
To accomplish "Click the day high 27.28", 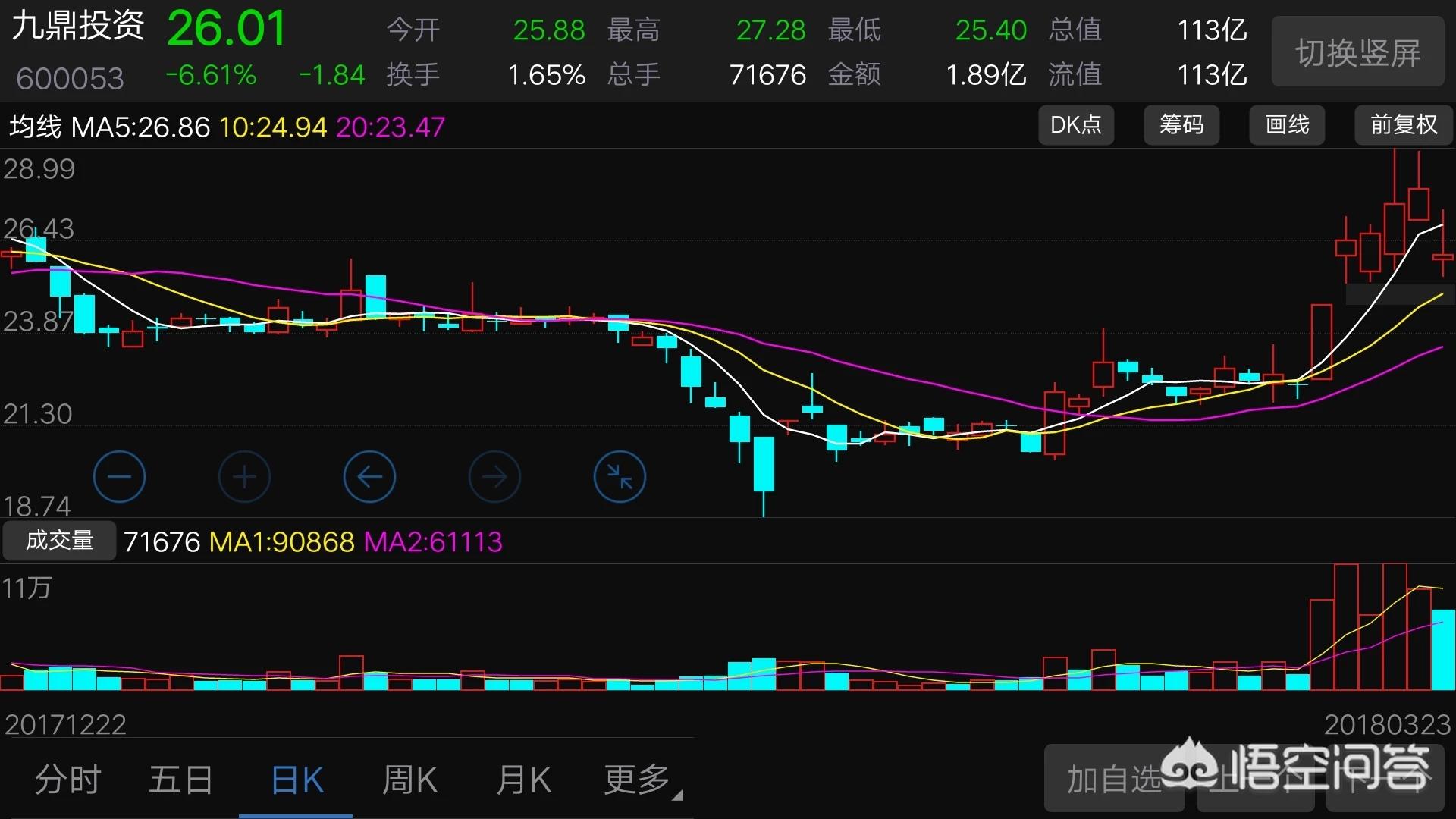I will (x=770, y=30).
